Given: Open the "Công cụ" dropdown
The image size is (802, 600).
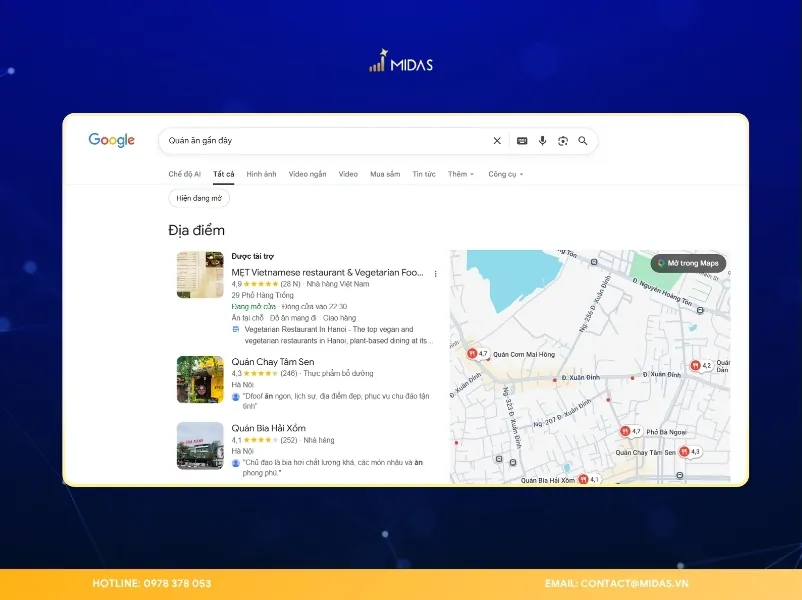Looking at the screenshot, I should (x=505, y=174).
